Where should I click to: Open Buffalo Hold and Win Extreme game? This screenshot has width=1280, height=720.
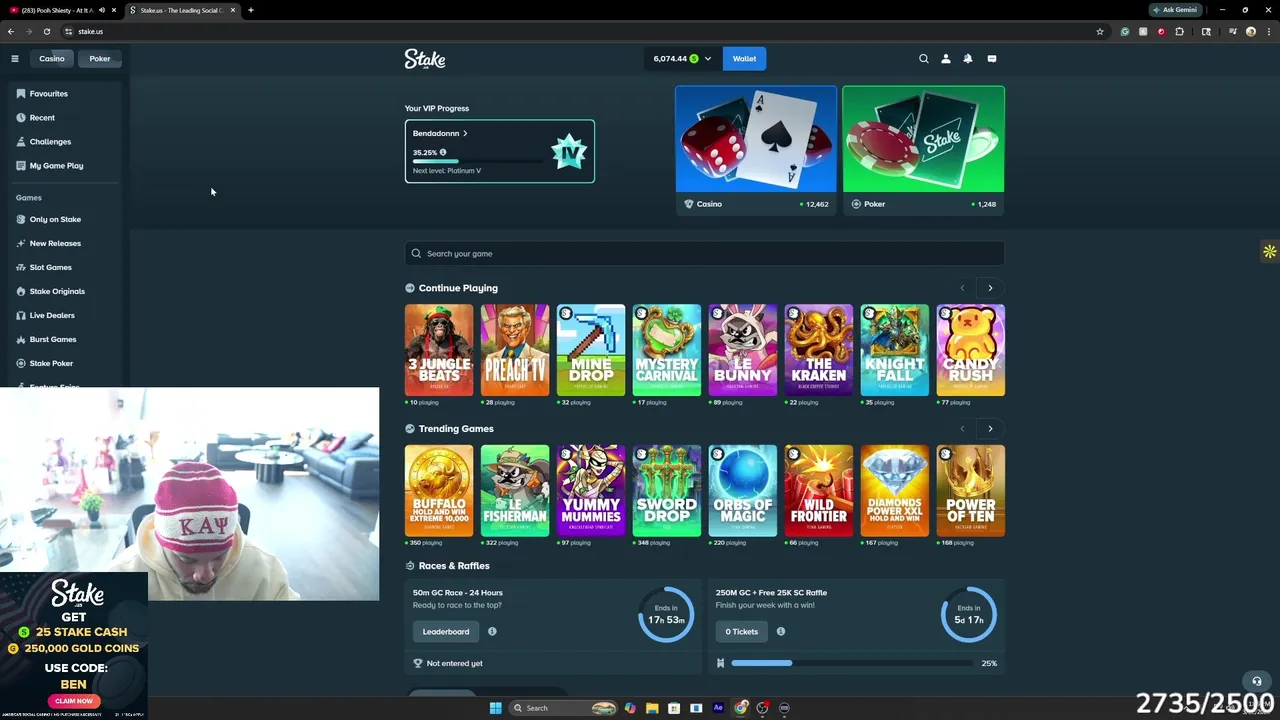(439, 491)
